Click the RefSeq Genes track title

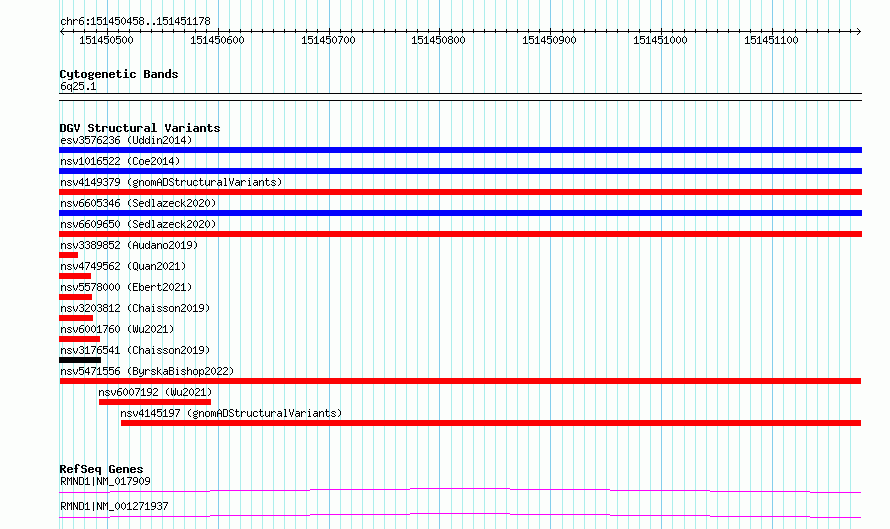[101, 469]
